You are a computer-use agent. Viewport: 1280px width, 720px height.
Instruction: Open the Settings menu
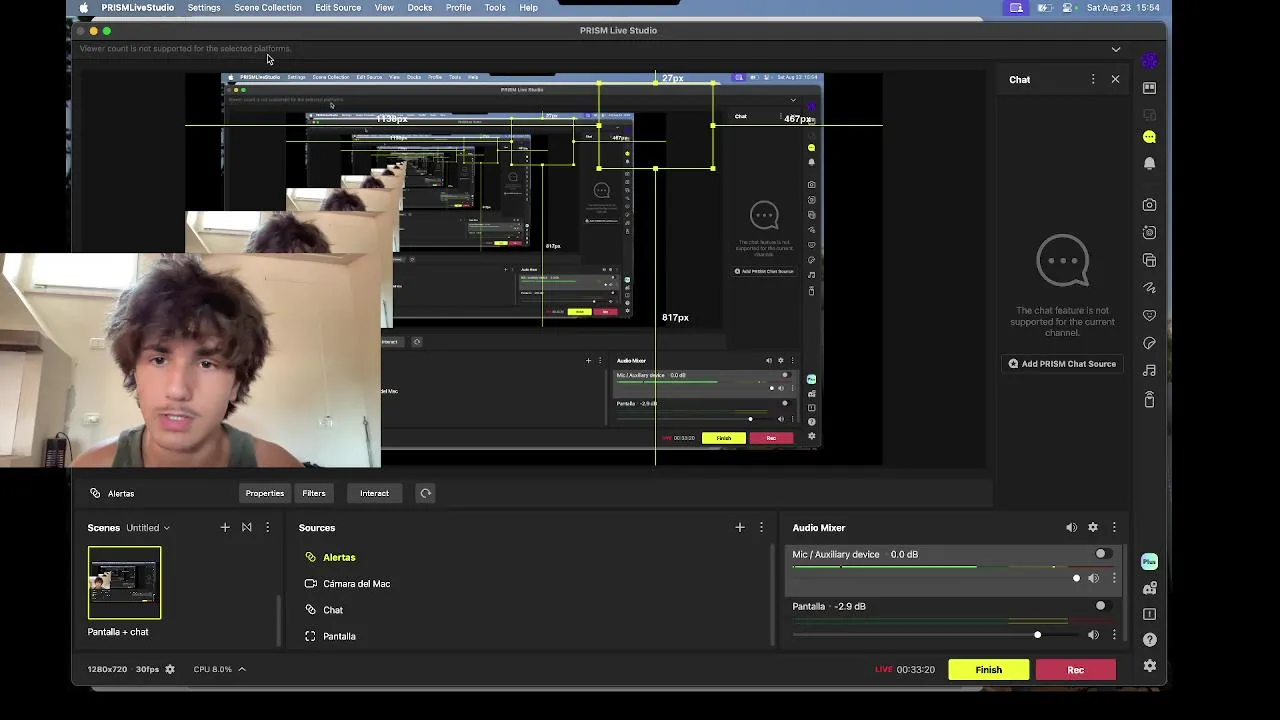pos(204,8)
